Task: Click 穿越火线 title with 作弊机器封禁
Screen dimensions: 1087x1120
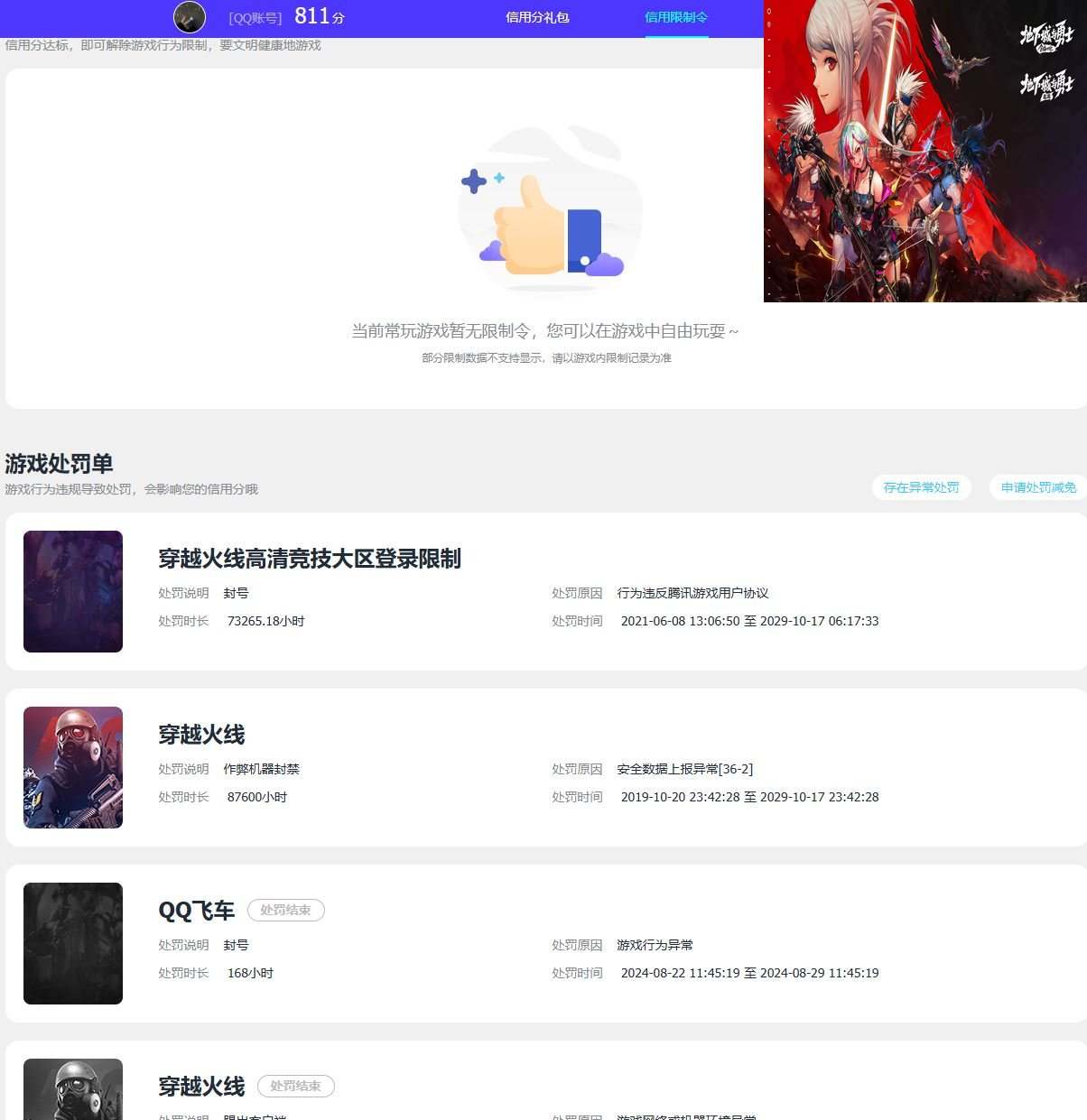Action: pyautogui.click(x=201, y=735)
